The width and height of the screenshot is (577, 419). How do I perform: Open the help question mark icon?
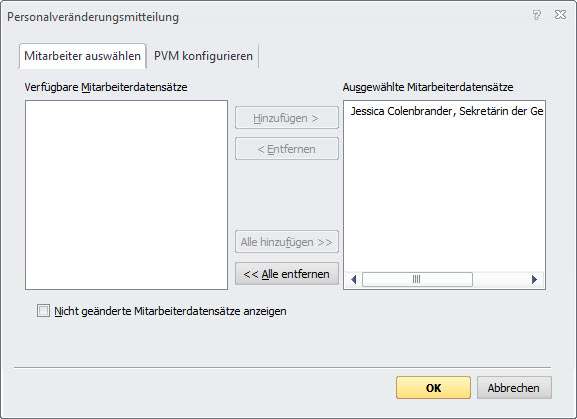point(537,15)
